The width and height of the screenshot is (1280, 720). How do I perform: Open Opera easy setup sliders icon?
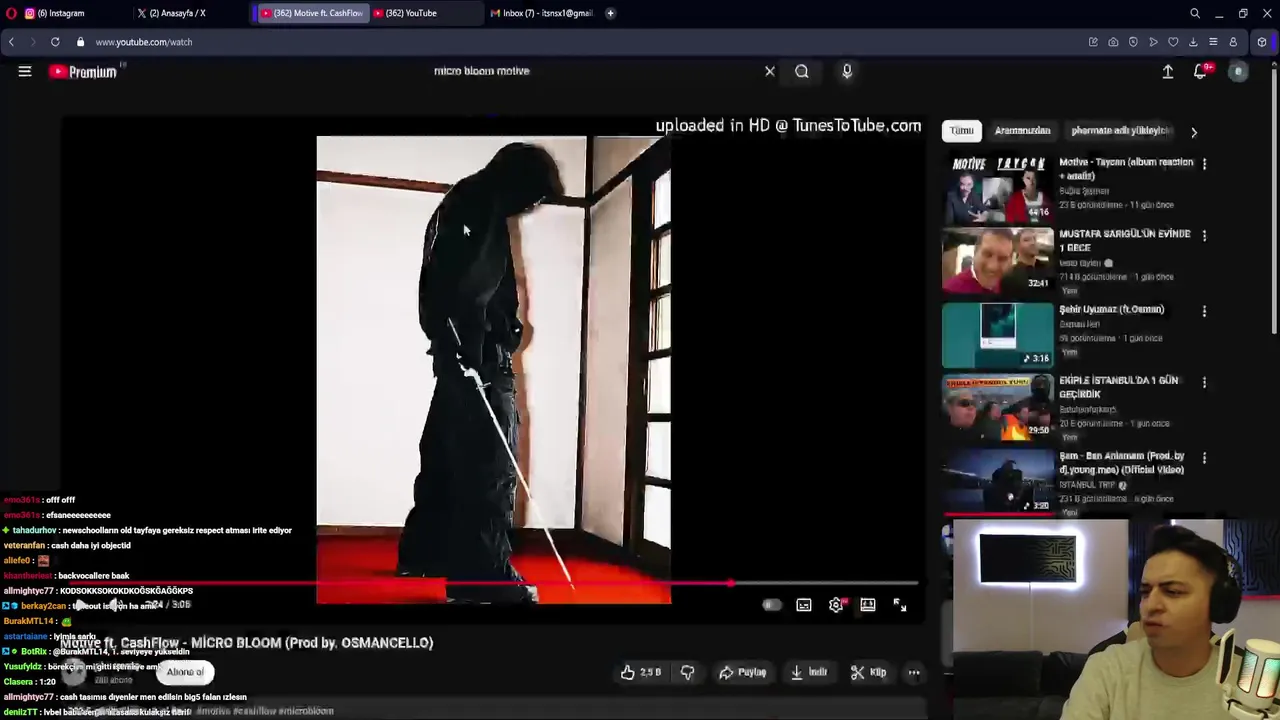[1213, 42]
